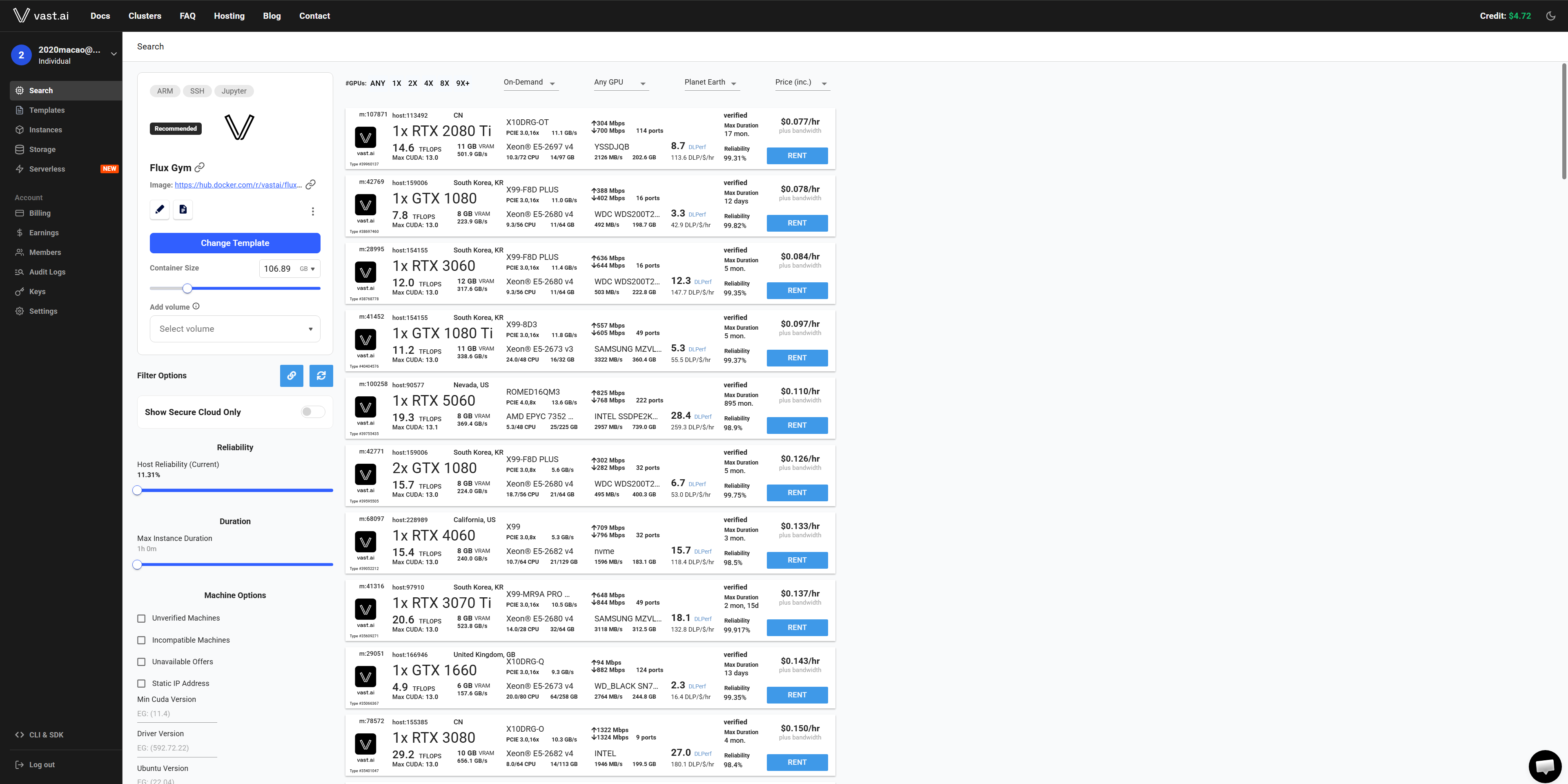Click the Billing card icon
This screenshot has height=784, width=1568.
pyautogui.click(x=20, y=213)
